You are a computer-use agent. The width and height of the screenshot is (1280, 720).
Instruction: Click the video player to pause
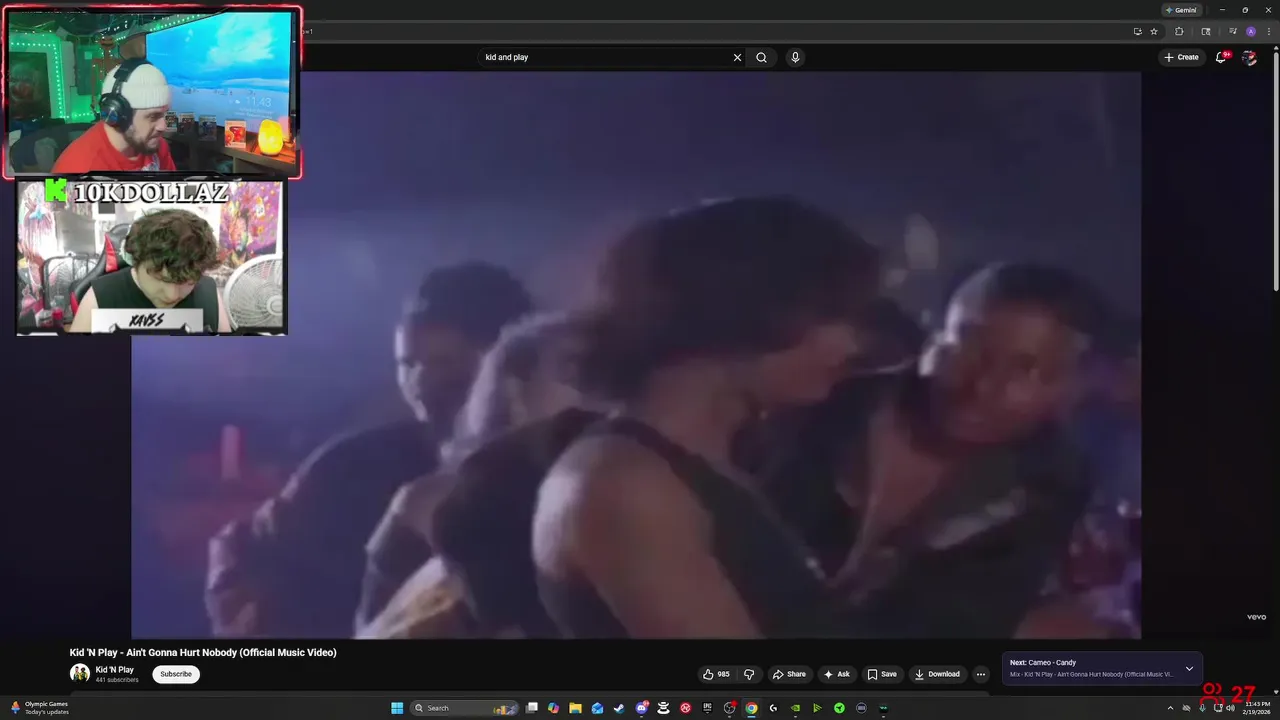point(636,355)
